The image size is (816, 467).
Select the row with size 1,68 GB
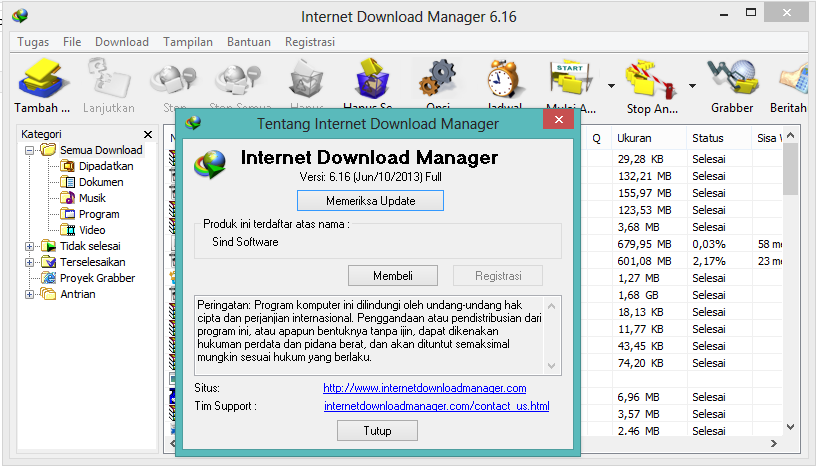coord(681,295)
